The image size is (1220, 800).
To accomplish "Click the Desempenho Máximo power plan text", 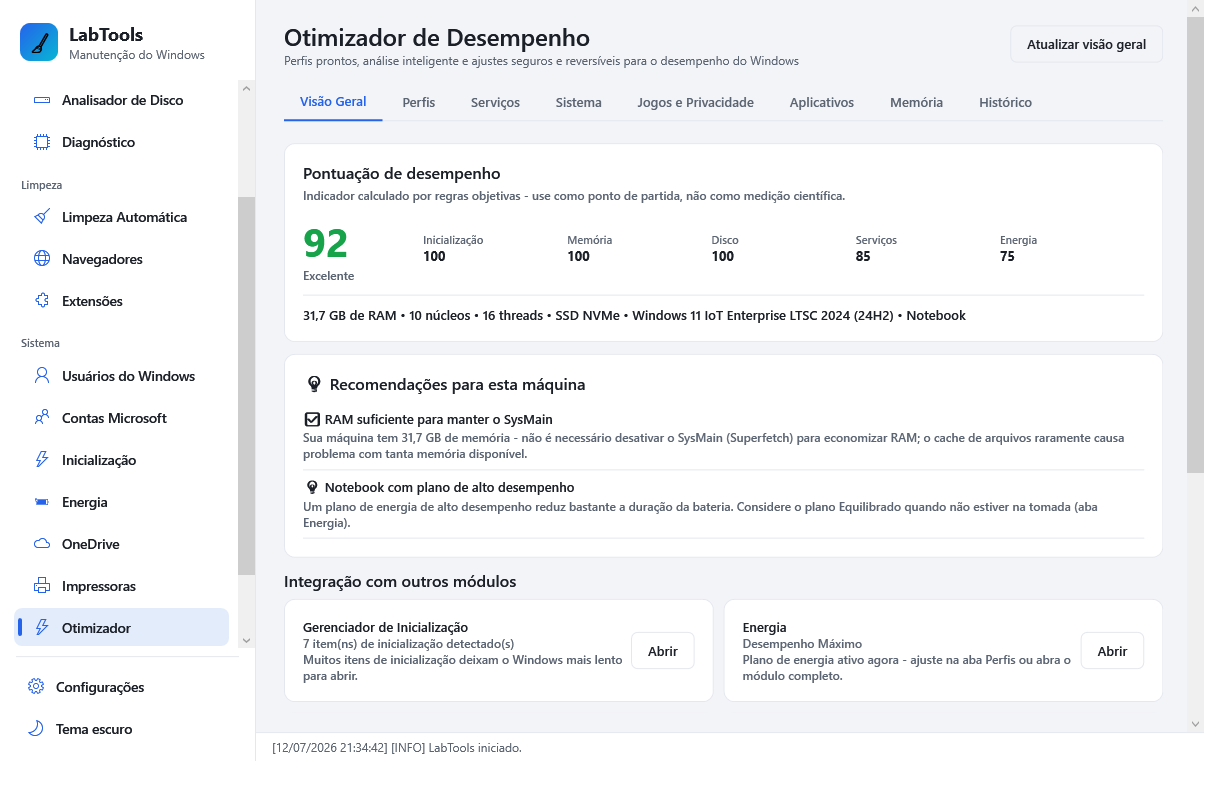I will pyautogui.click(x=802, y=644).
